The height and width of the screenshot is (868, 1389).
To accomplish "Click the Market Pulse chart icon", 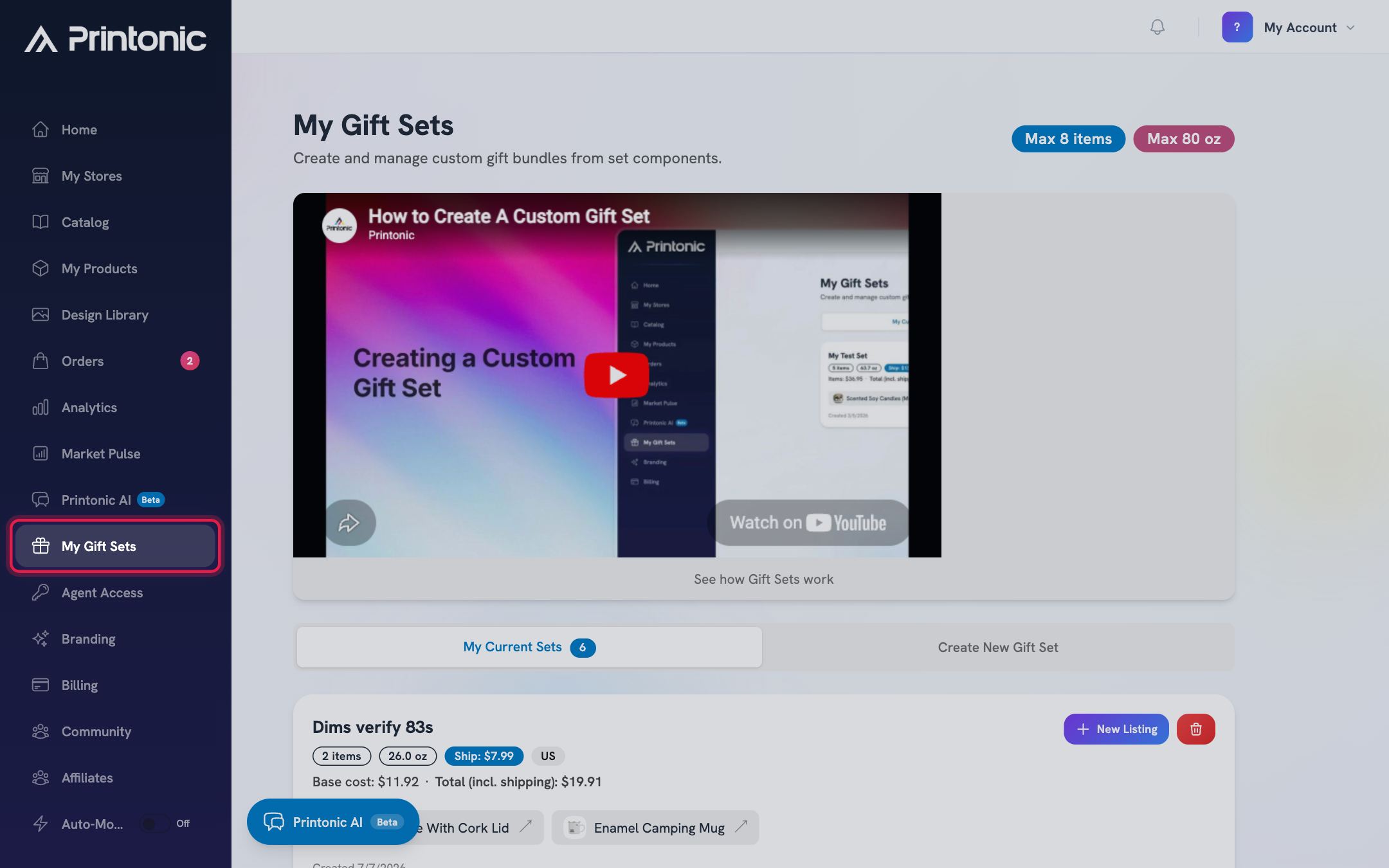I will pyautogui.click(x=41, y=453).
